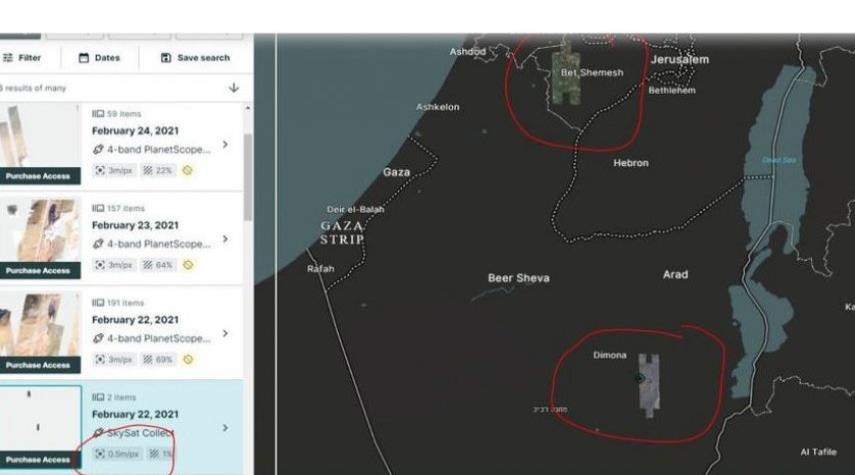The width and height of the screenshot is (855, 475).
Task: Click Purchase Access on February 24 result
Action: point(38,176)
